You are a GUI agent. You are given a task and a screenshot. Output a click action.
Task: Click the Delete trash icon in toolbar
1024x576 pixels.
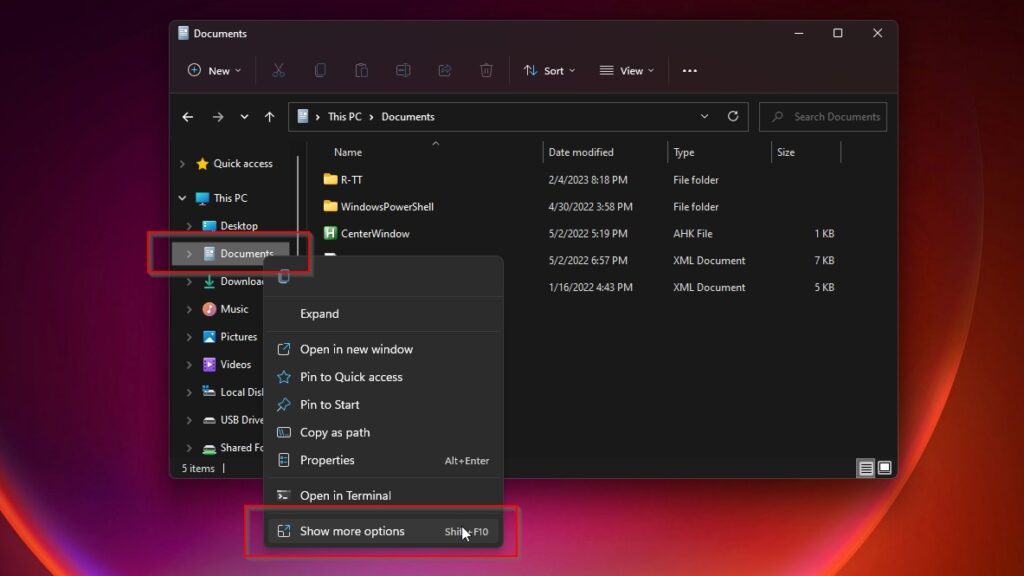click(x=486, y=71)
